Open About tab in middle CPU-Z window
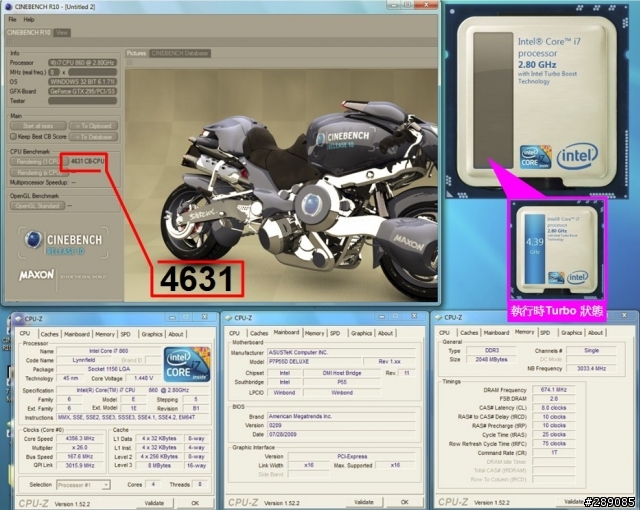This screenshot has height=510, width=640. tap(385, 333)
